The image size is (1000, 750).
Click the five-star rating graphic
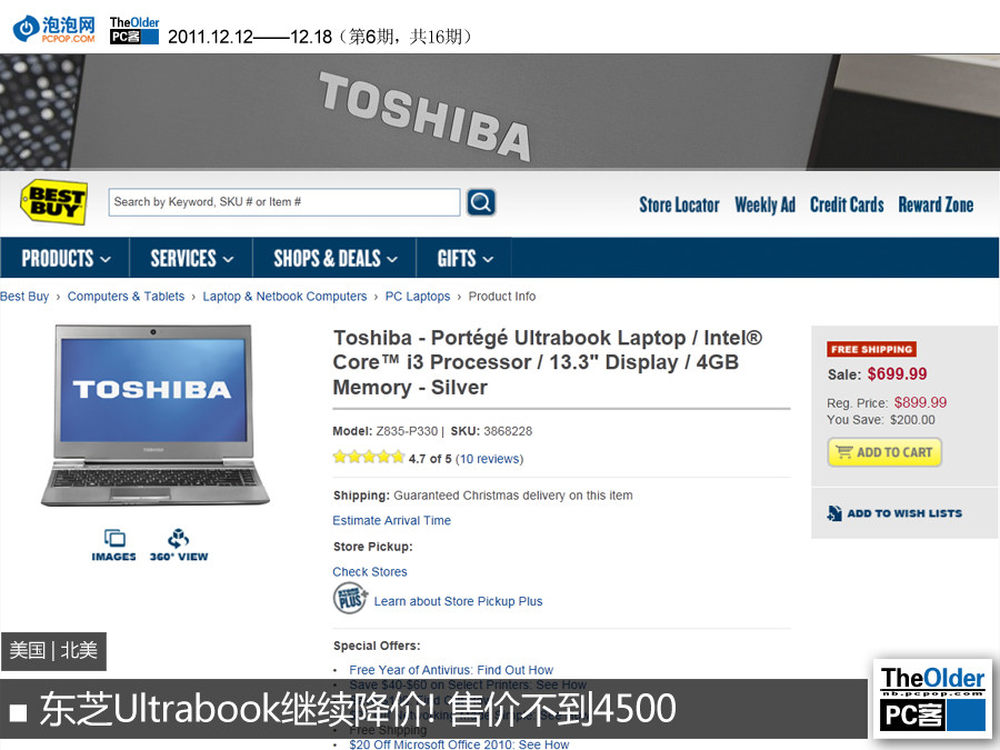coord(369,457)
